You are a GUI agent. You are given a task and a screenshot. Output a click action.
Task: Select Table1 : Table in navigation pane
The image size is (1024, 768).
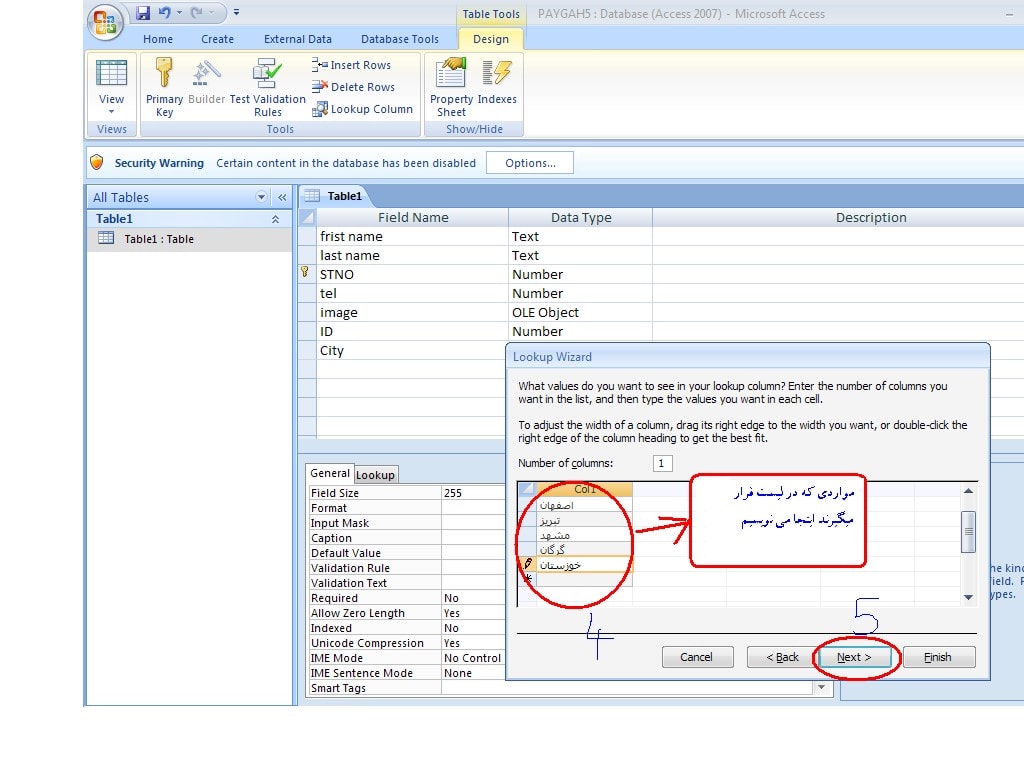tap(189, 239)
